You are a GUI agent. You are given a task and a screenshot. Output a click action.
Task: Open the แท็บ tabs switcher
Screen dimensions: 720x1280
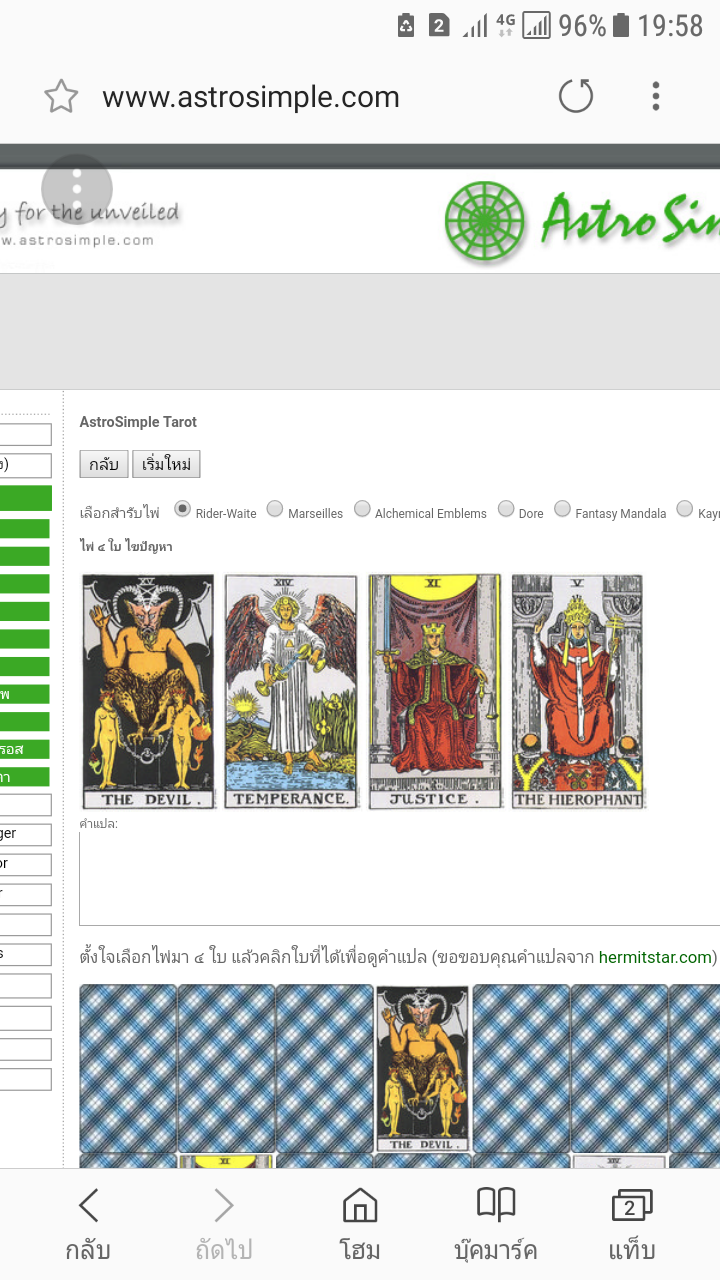click(x=632, y=1225)
